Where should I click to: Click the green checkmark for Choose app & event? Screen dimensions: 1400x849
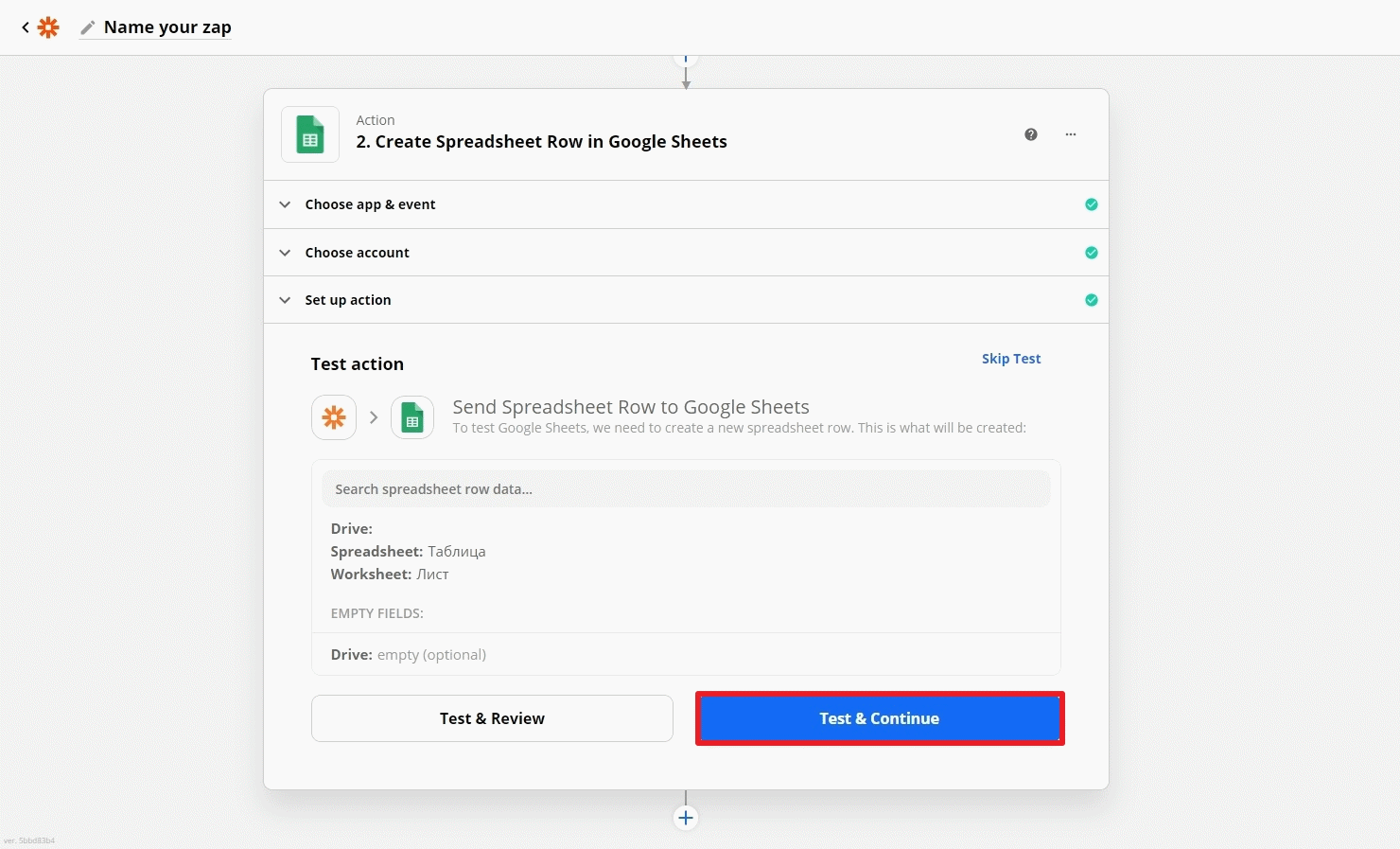1092,204
